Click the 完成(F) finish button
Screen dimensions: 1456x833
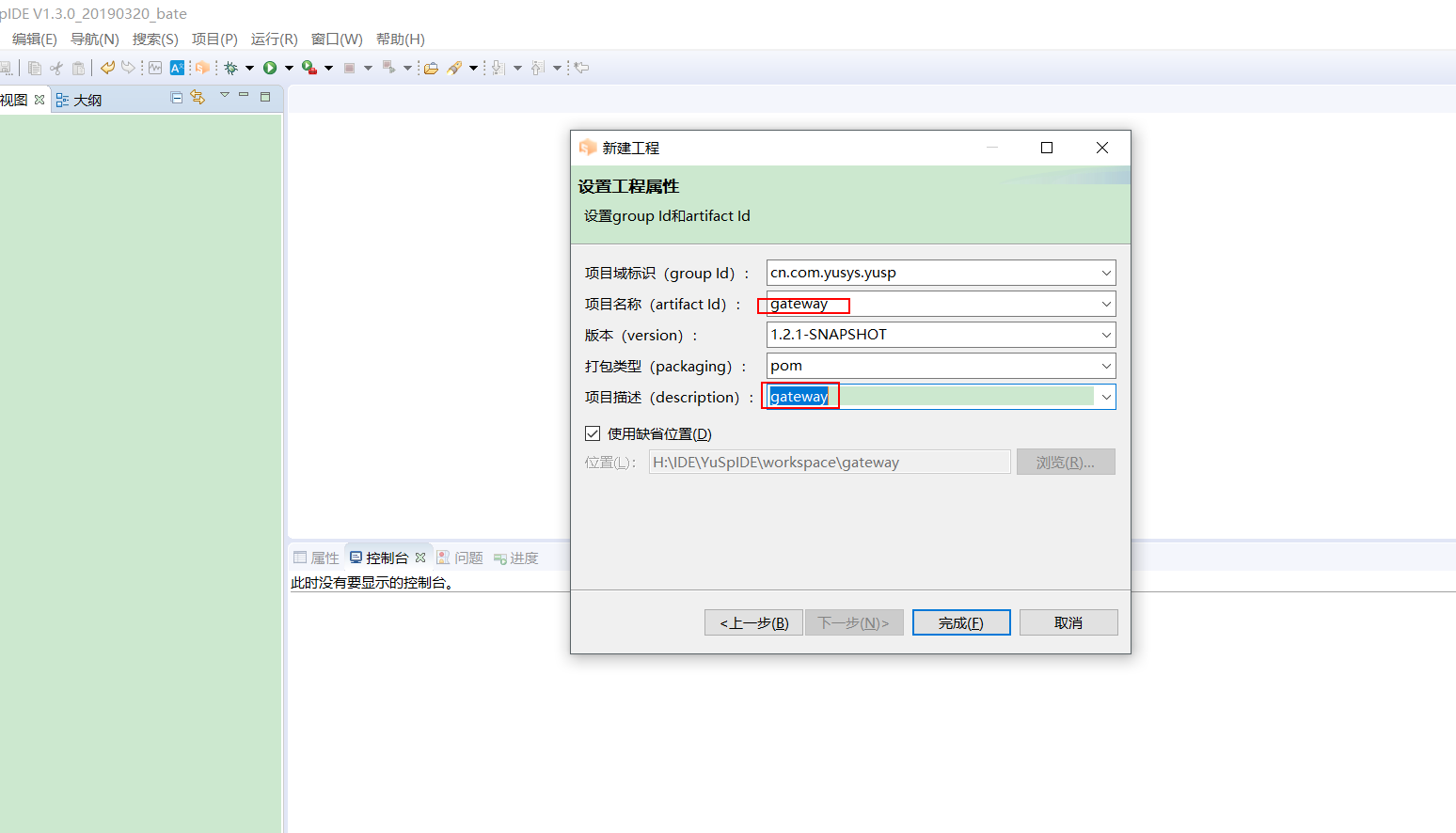960,622
